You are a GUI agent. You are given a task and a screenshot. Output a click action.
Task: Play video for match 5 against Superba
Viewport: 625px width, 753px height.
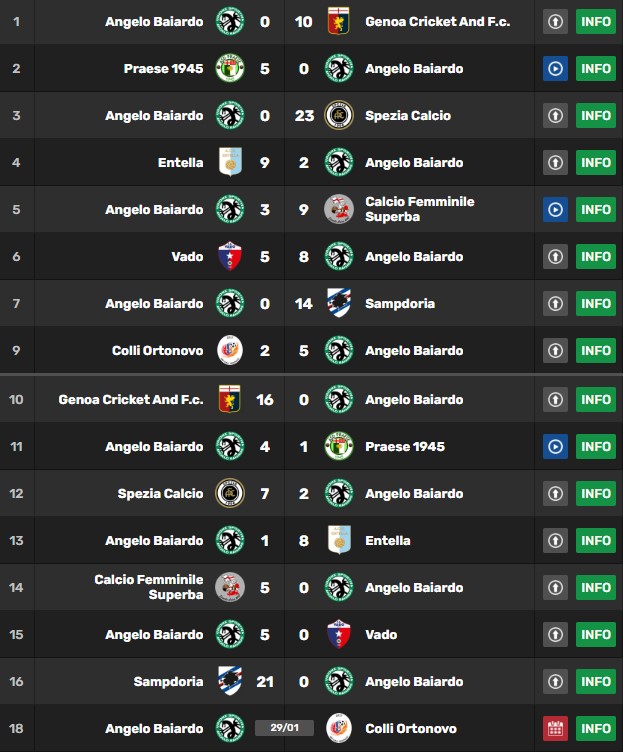click(x=555, y=210)
